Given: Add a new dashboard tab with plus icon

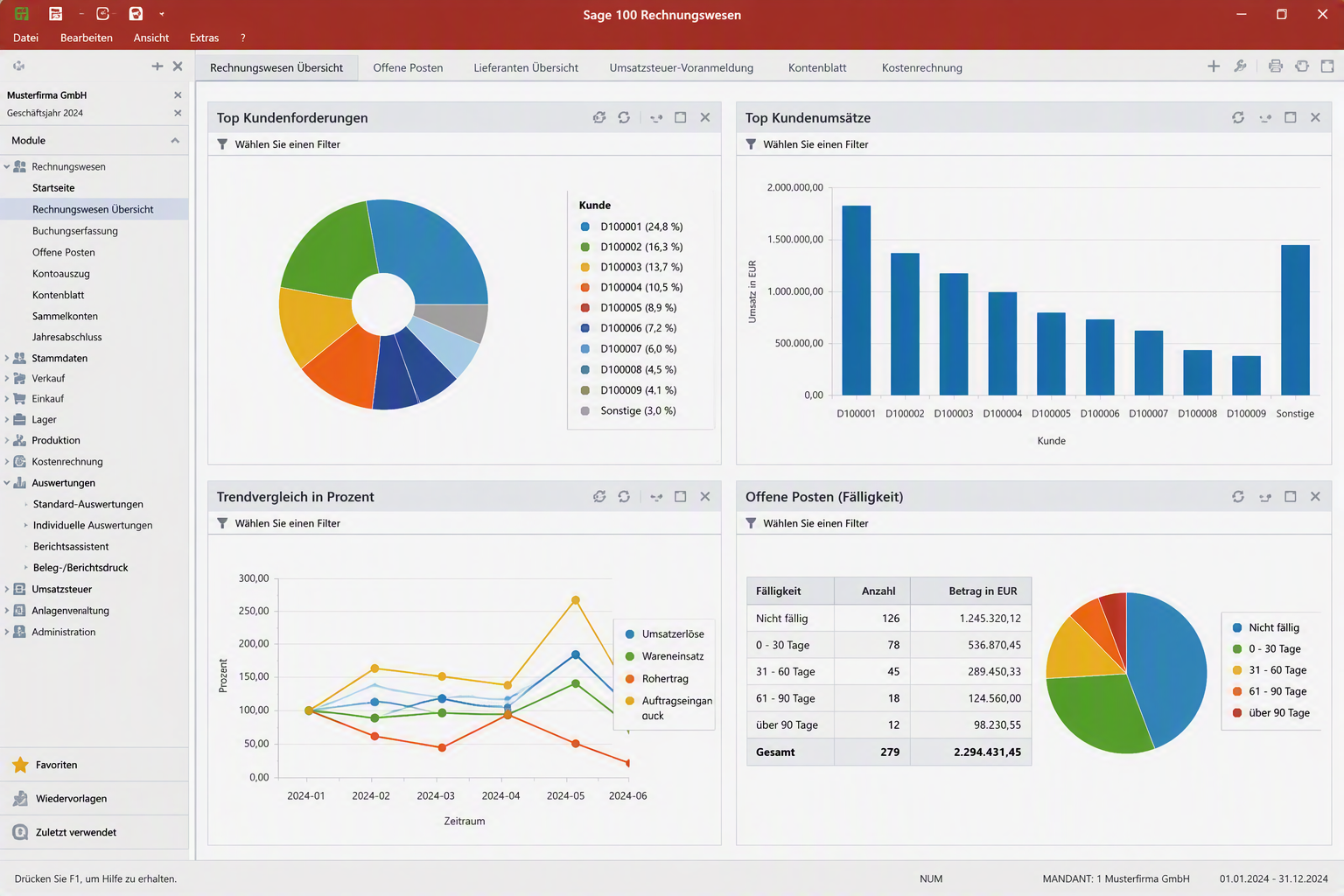Looking at the screenshot, I should [x=1214, y=66].
